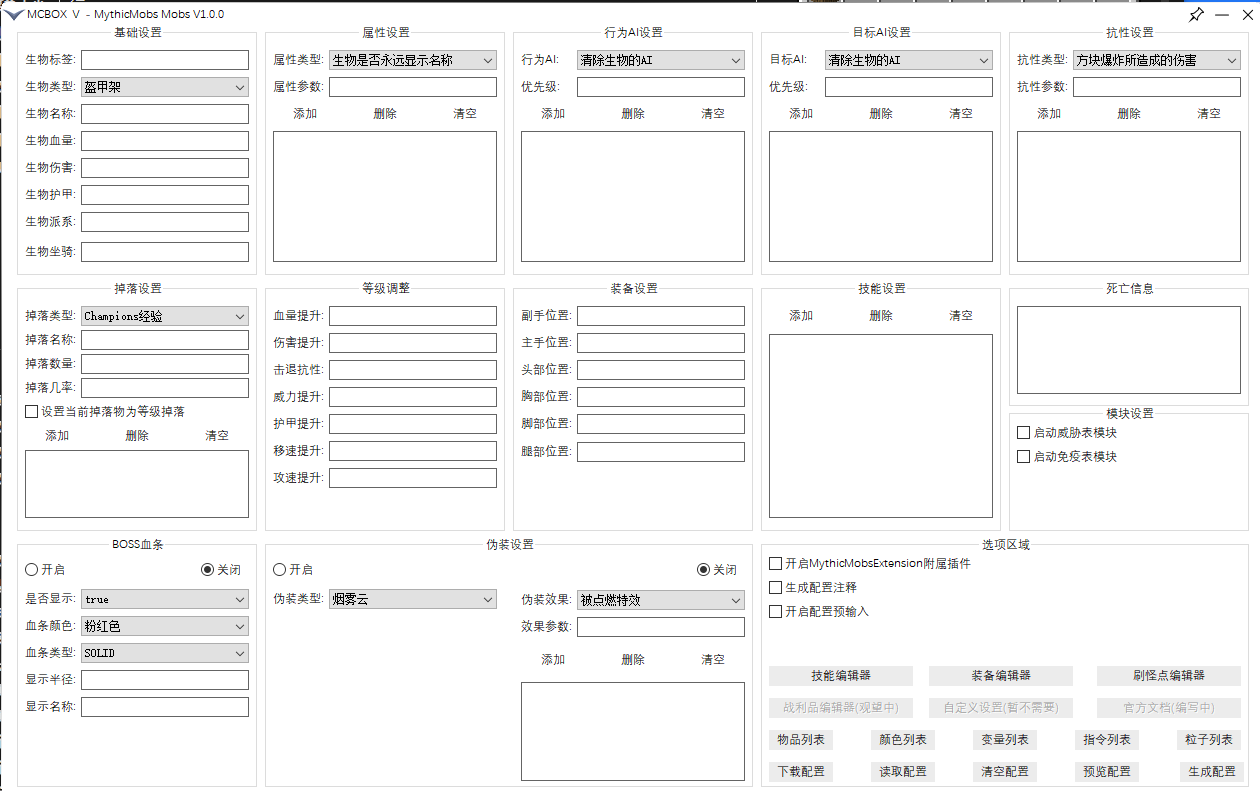The image size is (1260, 791).
Task: Click 下载配置 button
Action: point(801,772)
